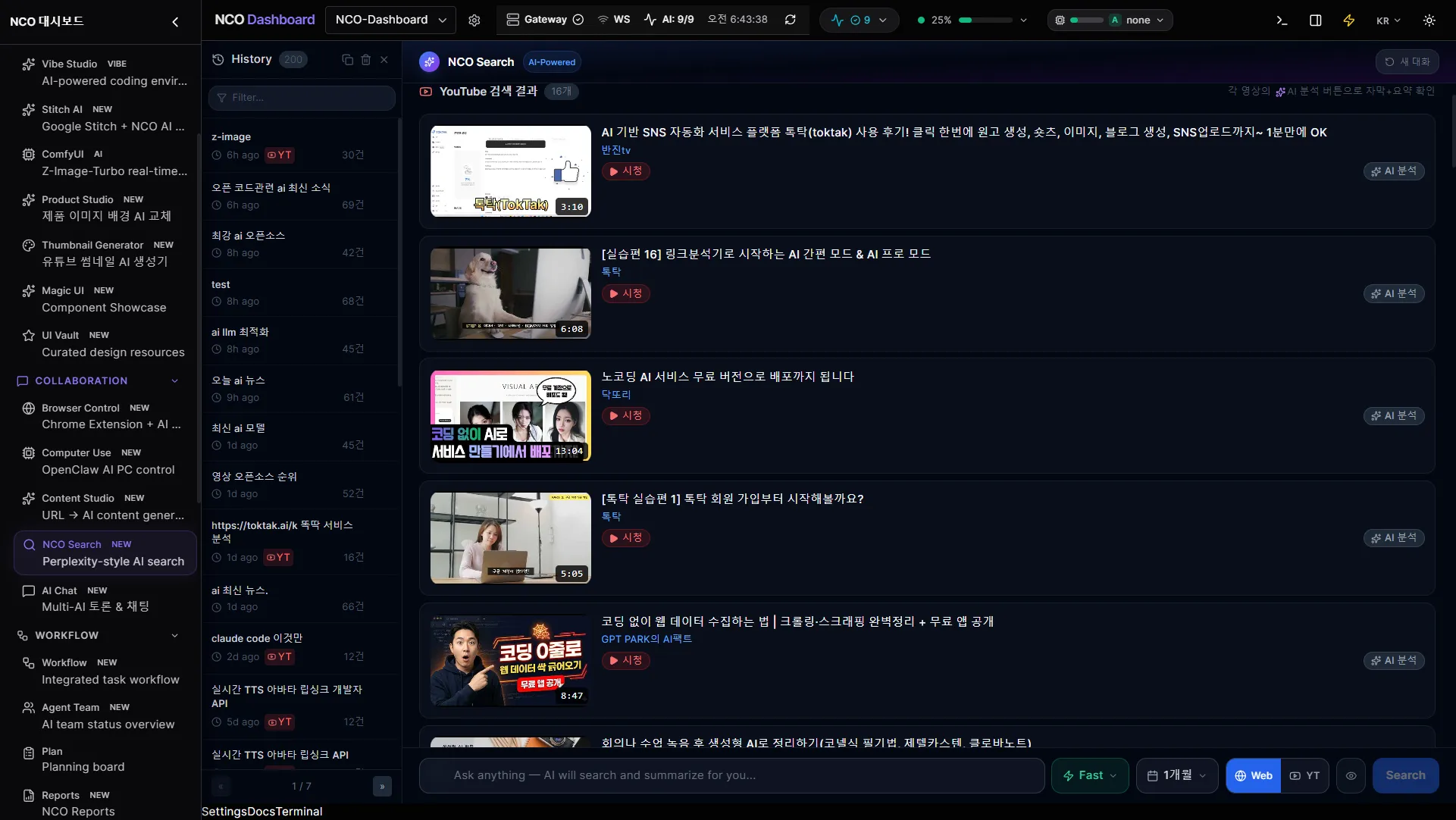Click 시청 on 코딩 없이 웹 데이터 수집 video
The height and width of the screenshot is (820, 1456).
(626, 661)
